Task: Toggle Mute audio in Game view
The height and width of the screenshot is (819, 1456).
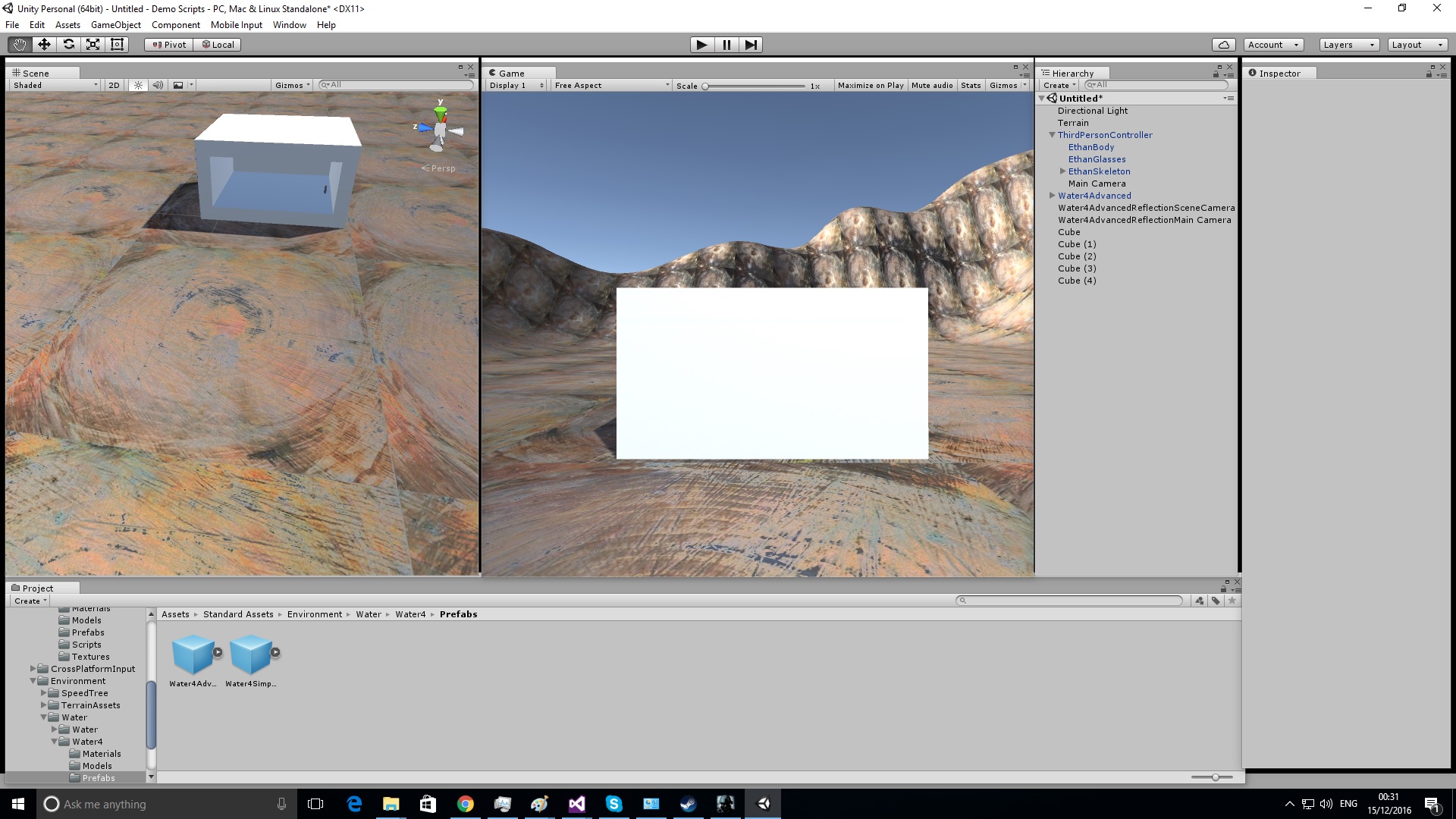Action: (932, 85)
